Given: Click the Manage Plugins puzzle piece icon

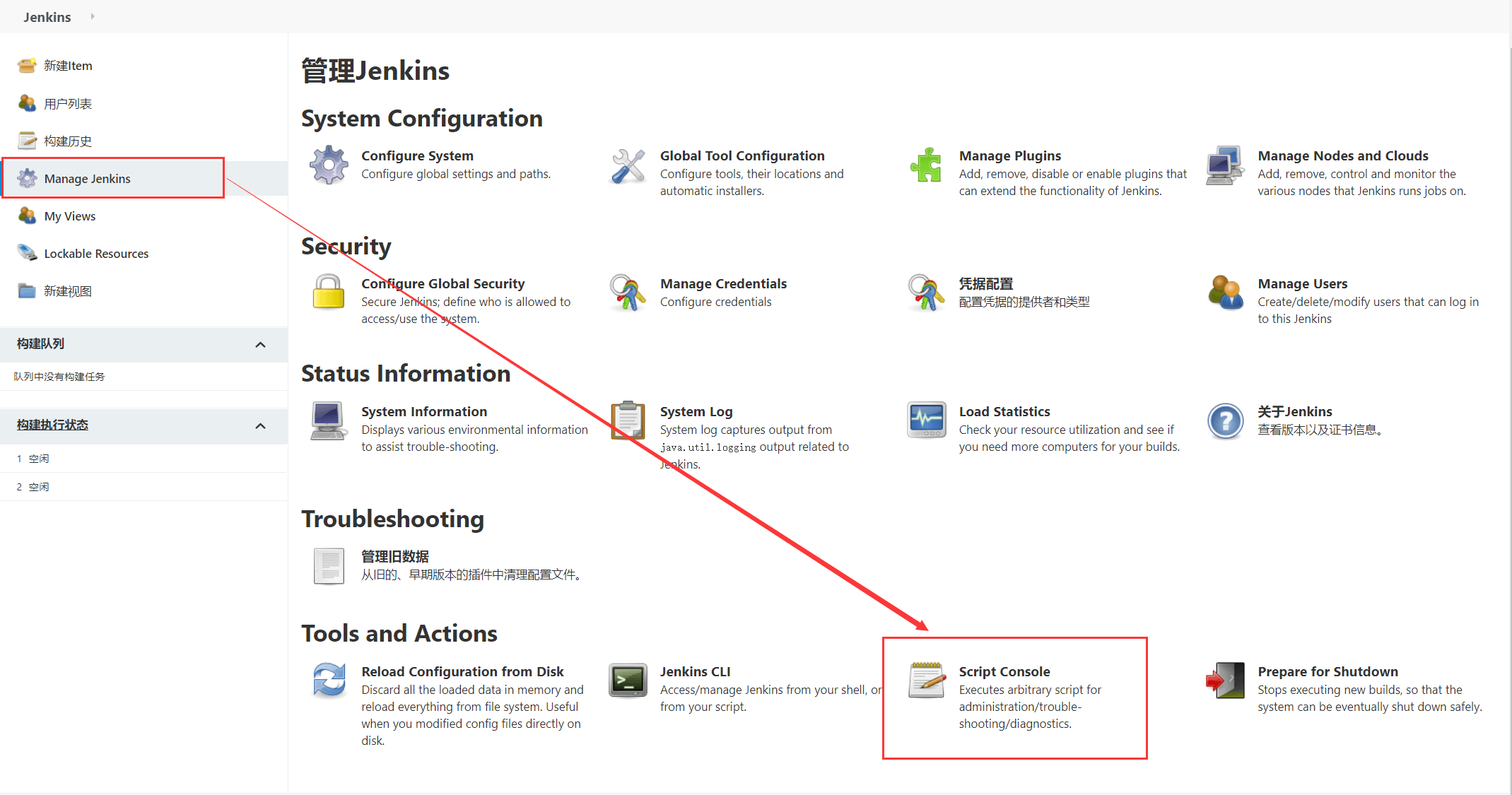Looking at the screenshot, I should click(x=926, y=165).
